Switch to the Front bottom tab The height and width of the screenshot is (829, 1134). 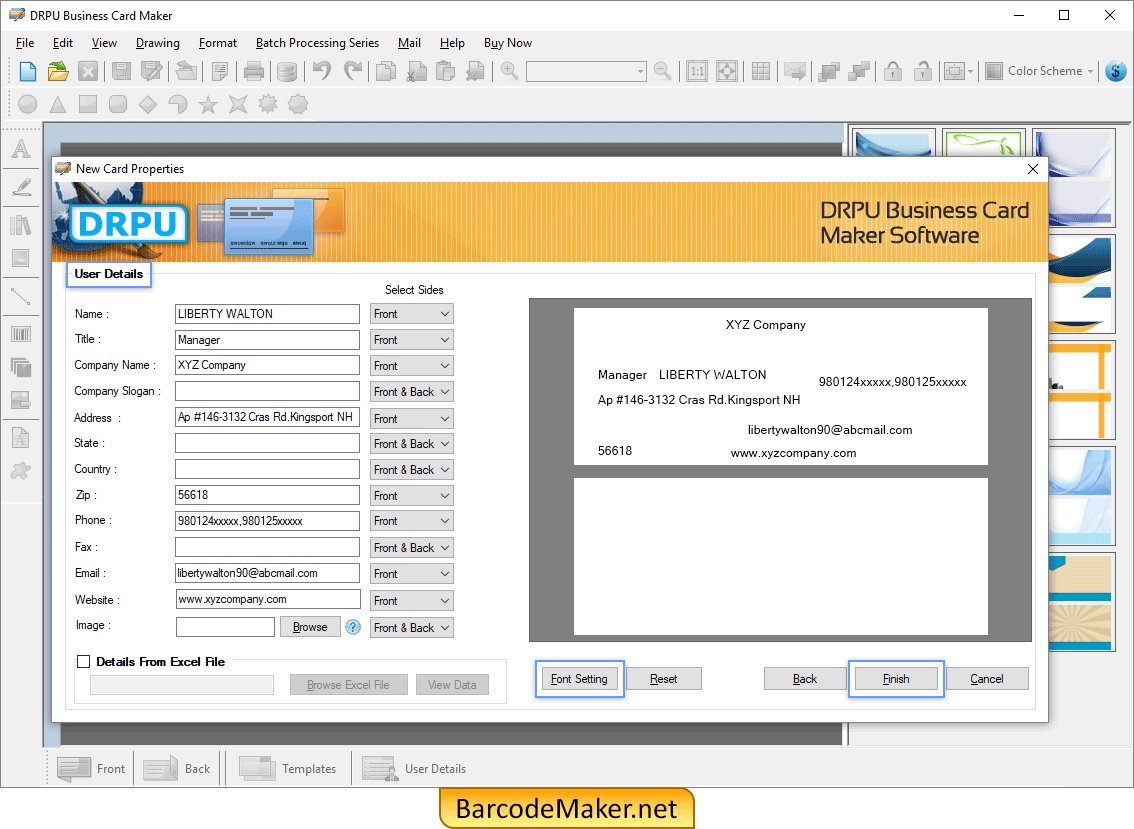(x=91, y=768)
